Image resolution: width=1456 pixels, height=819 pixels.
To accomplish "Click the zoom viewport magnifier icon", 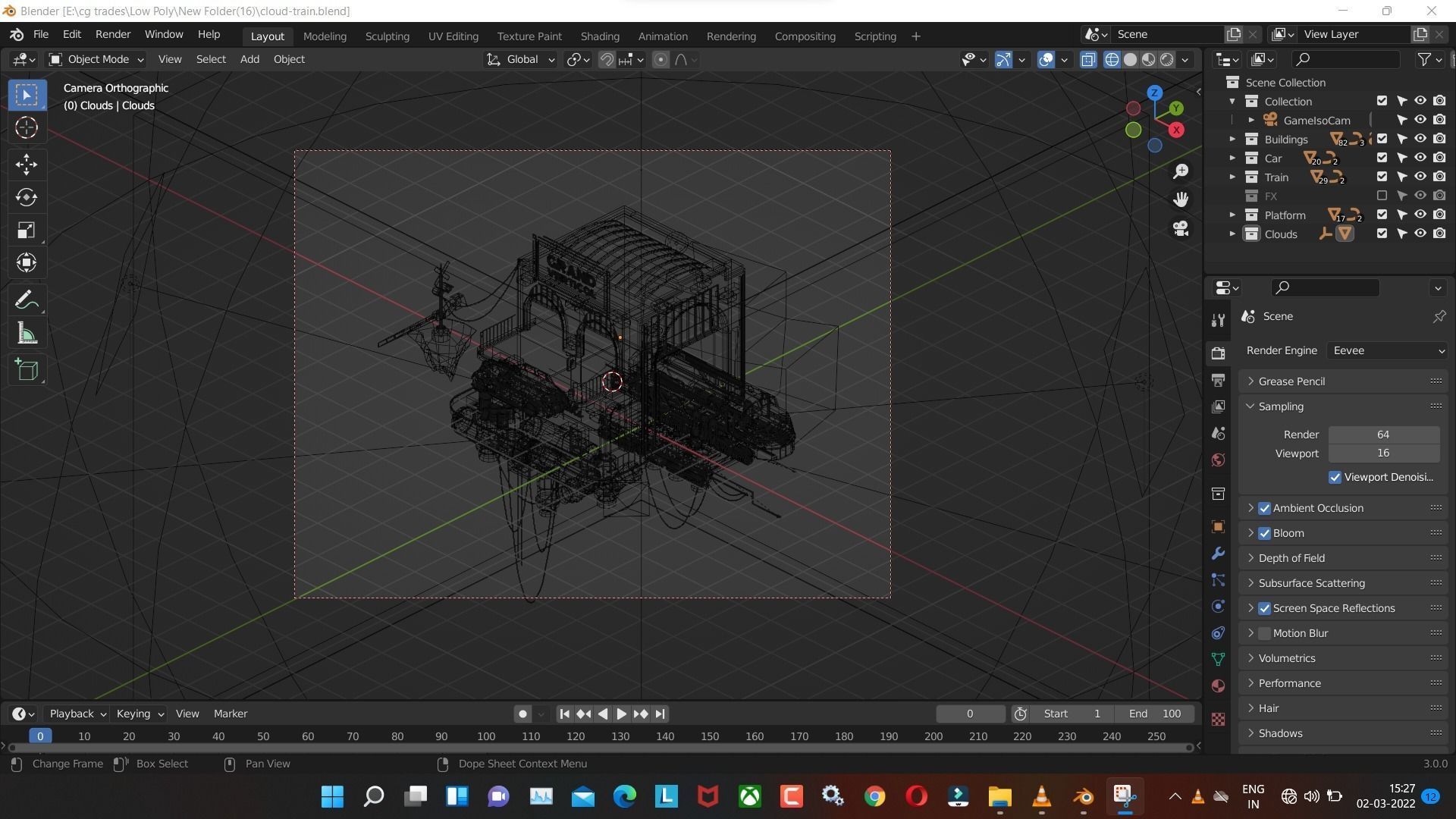I will (1181, 172).
